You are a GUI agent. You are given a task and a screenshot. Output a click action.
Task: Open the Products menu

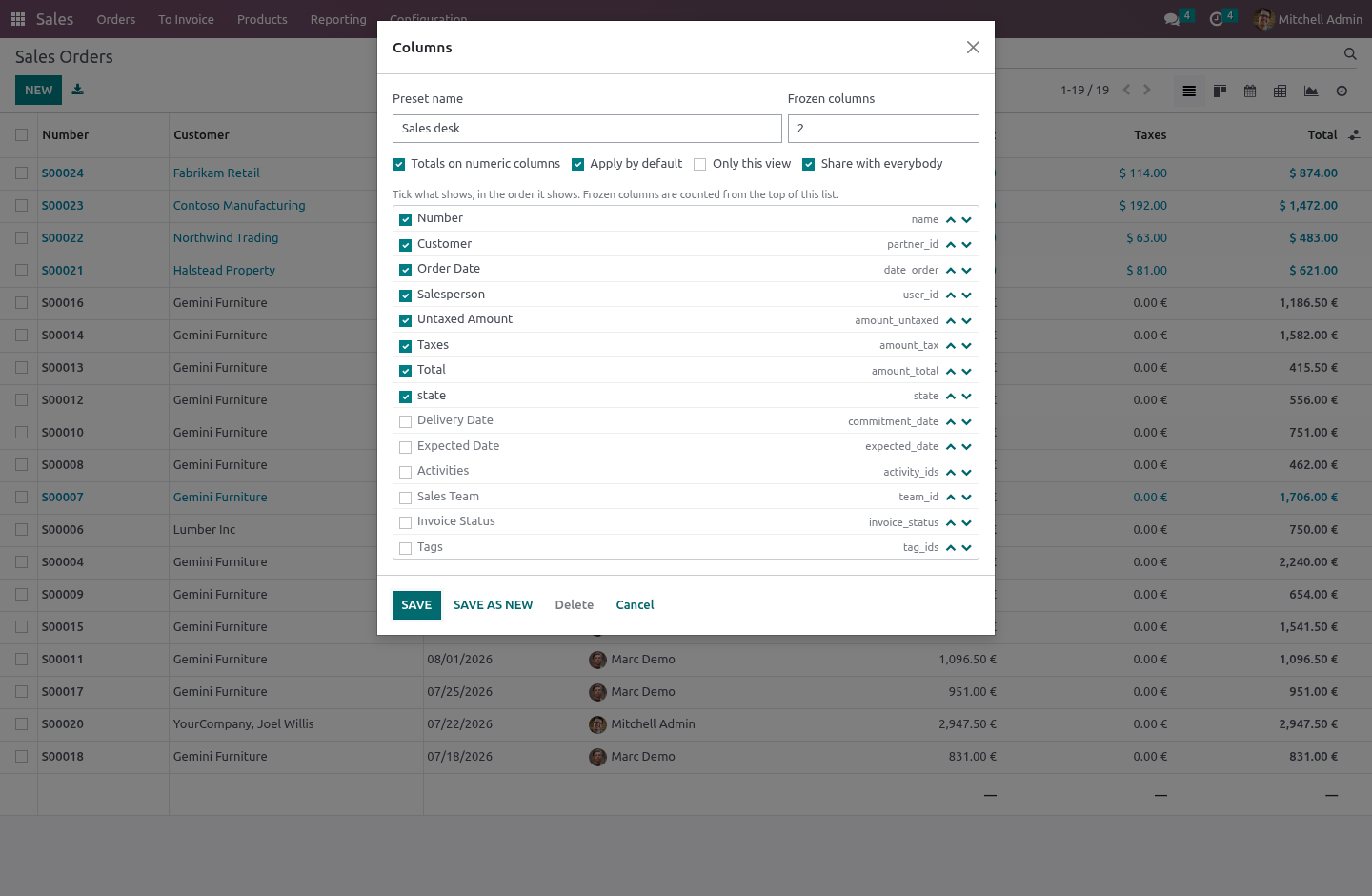[262, 19]
